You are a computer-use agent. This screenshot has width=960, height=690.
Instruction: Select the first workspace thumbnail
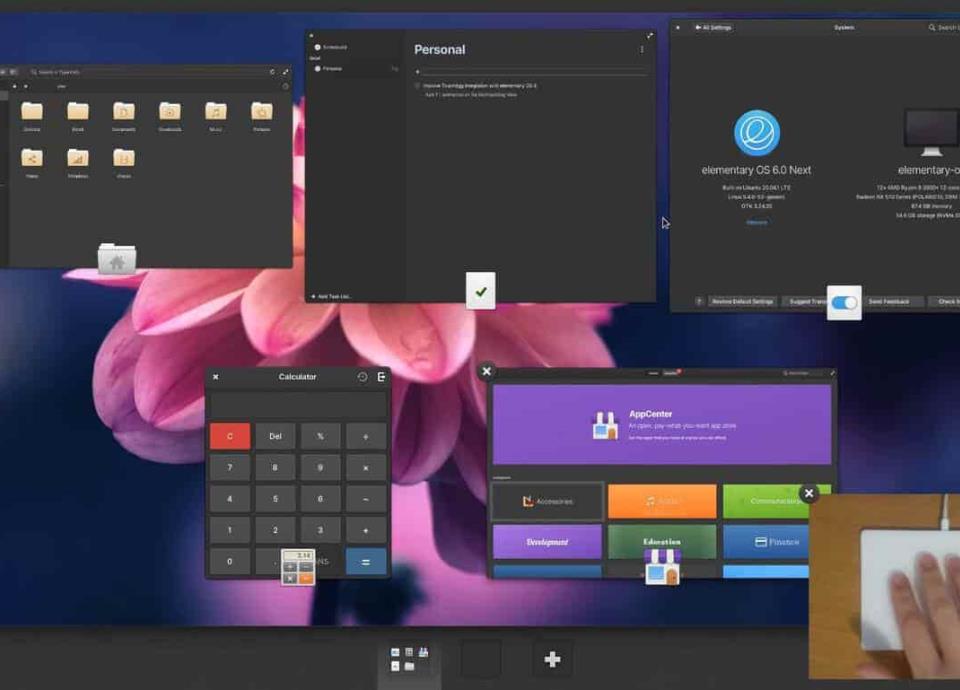(409, 659)
